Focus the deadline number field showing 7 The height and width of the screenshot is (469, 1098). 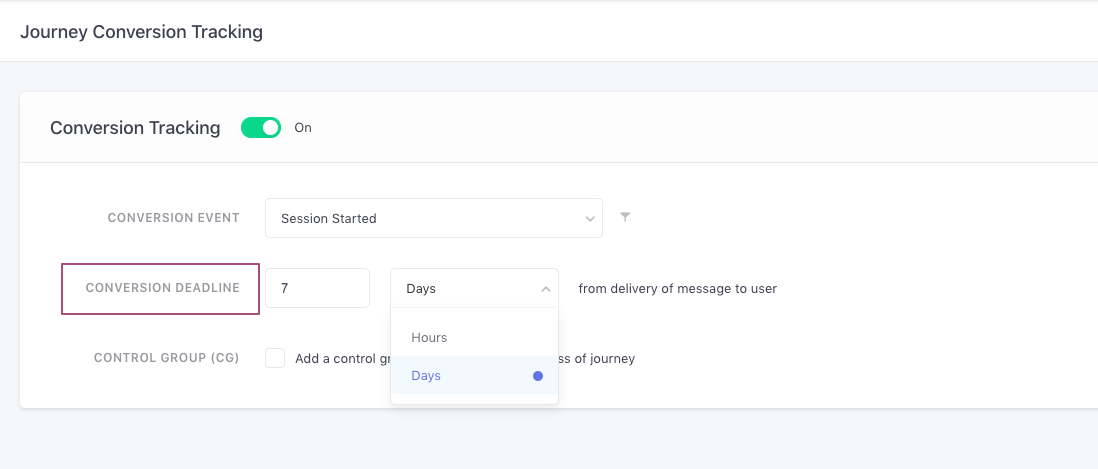pyautogui.click(x=317, y=288)
